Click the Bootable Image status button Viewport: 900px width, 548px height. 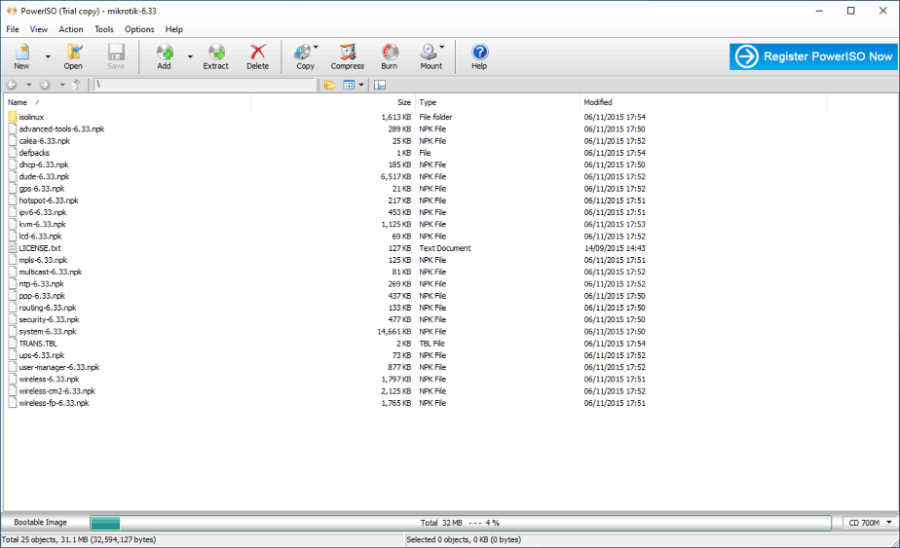point(40,522)
